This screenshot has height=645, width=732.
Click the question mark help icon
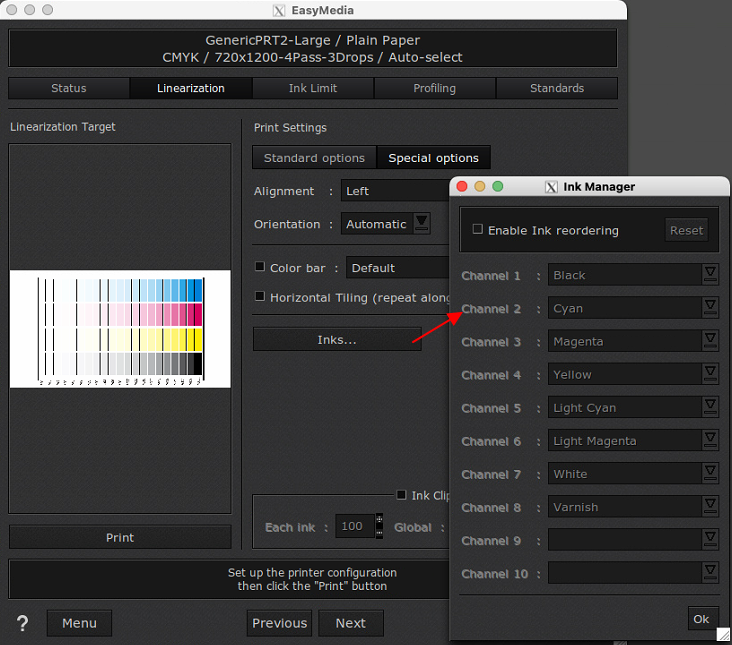[23, 624]
